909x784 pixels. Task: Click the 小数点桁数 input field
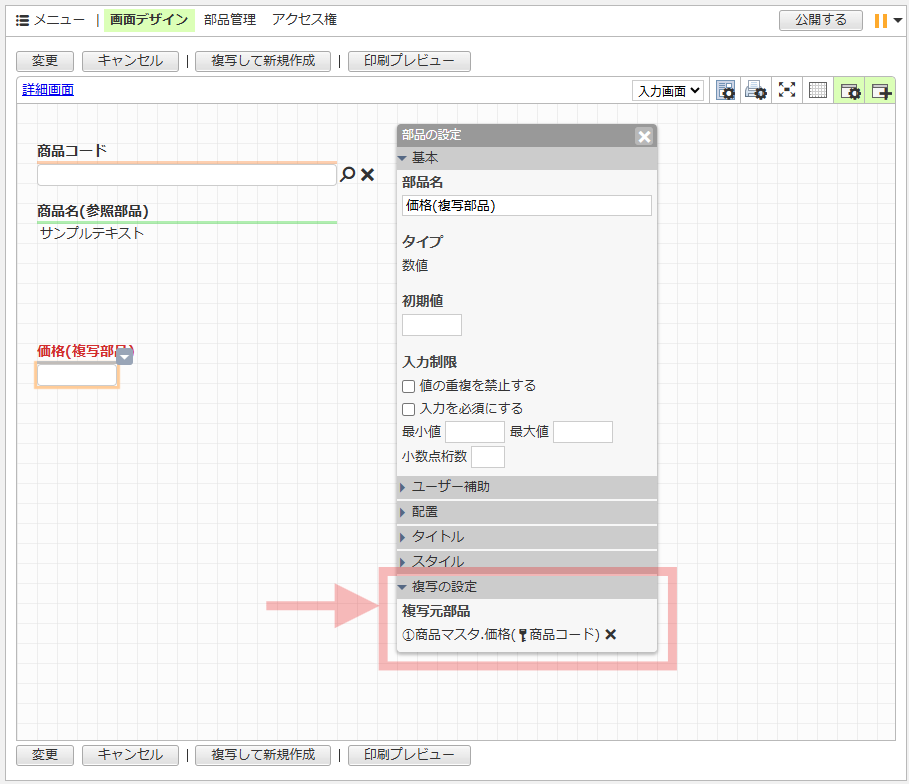pos(488,457)
